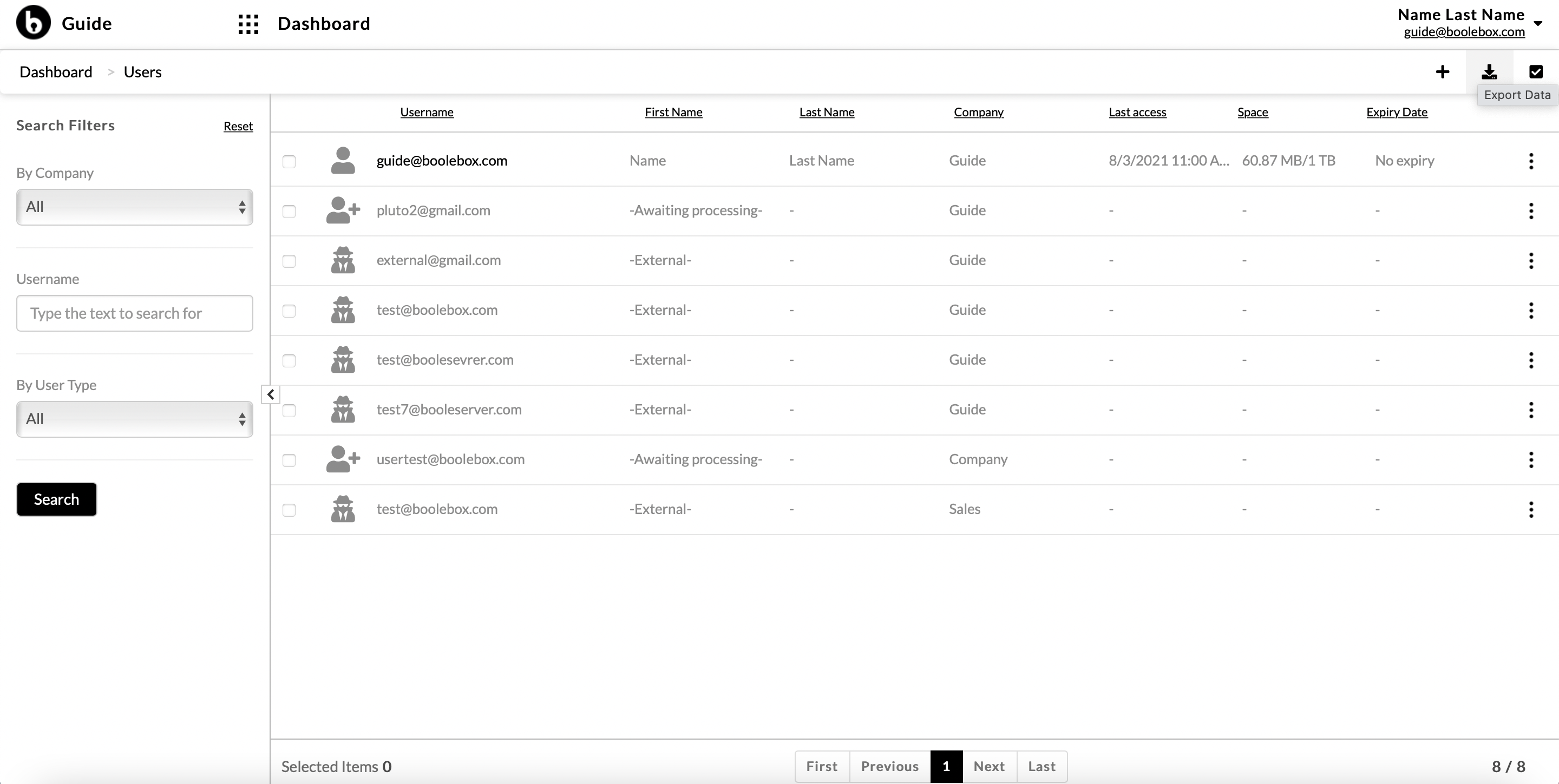Open more options for test@boolesevrer.com row
1559x784 pixels.
[1531, 360]
